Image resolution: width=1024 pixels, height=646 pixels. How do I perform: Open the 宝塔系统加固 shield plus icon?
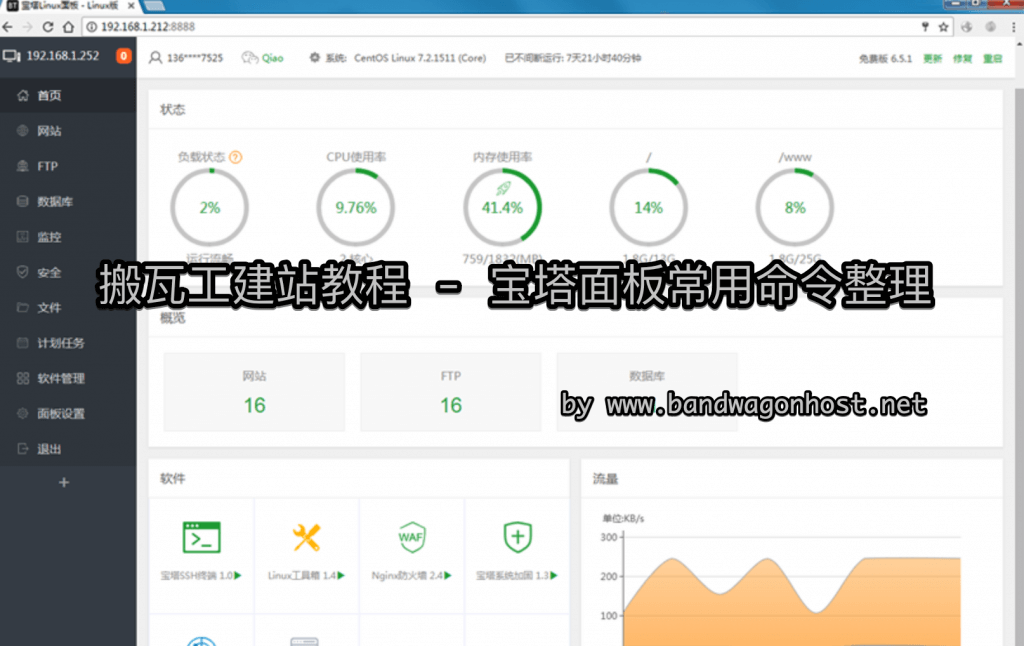517,538
